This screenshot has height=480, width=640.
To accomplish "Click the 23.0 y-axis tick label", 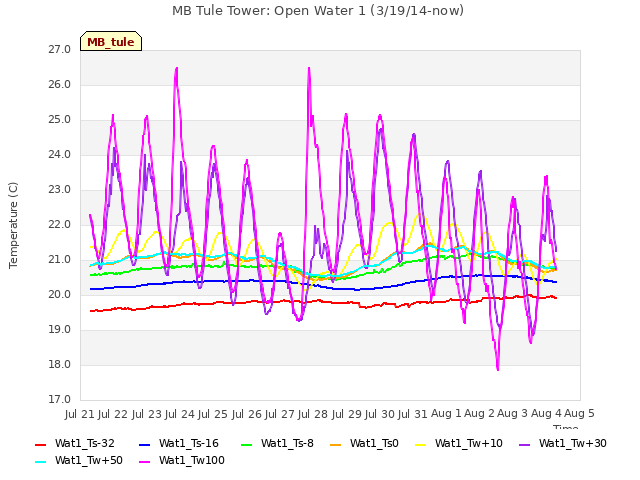I will [x=60, y=190].
